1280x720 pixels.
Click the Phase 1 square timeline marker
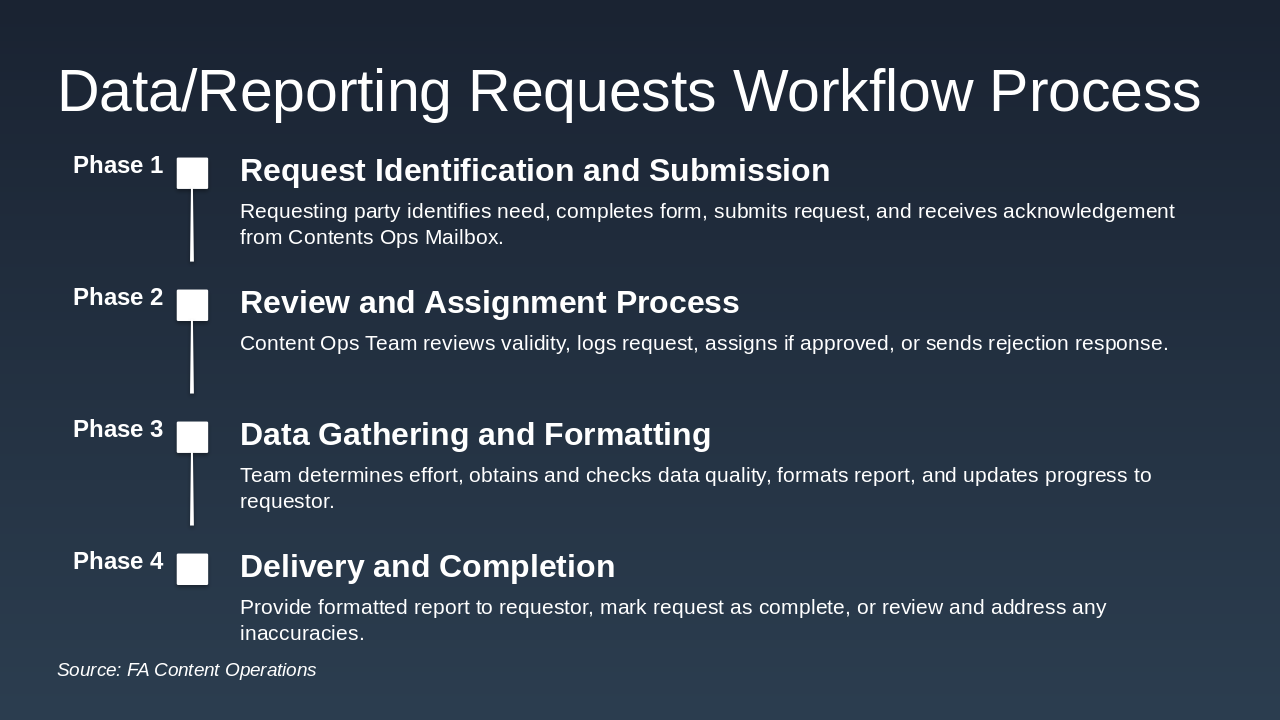[x=192, y=173]
